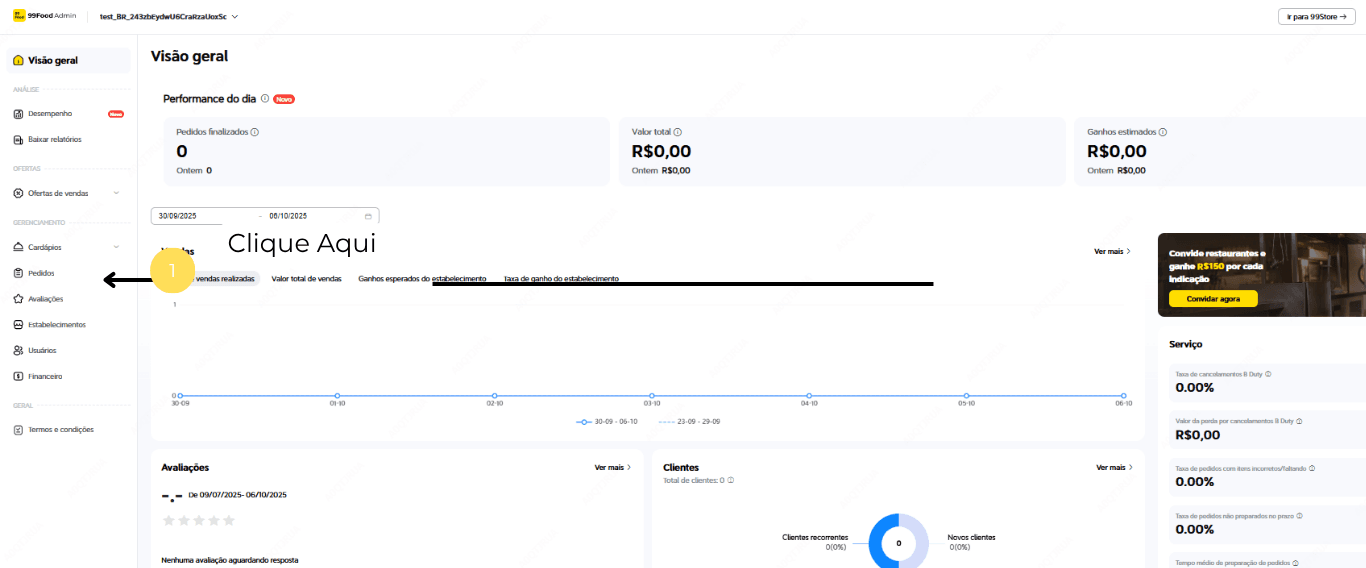Click the Financeiro wallet icon
The width and height of the screenshot is (1366, 568).
(18, 377)
